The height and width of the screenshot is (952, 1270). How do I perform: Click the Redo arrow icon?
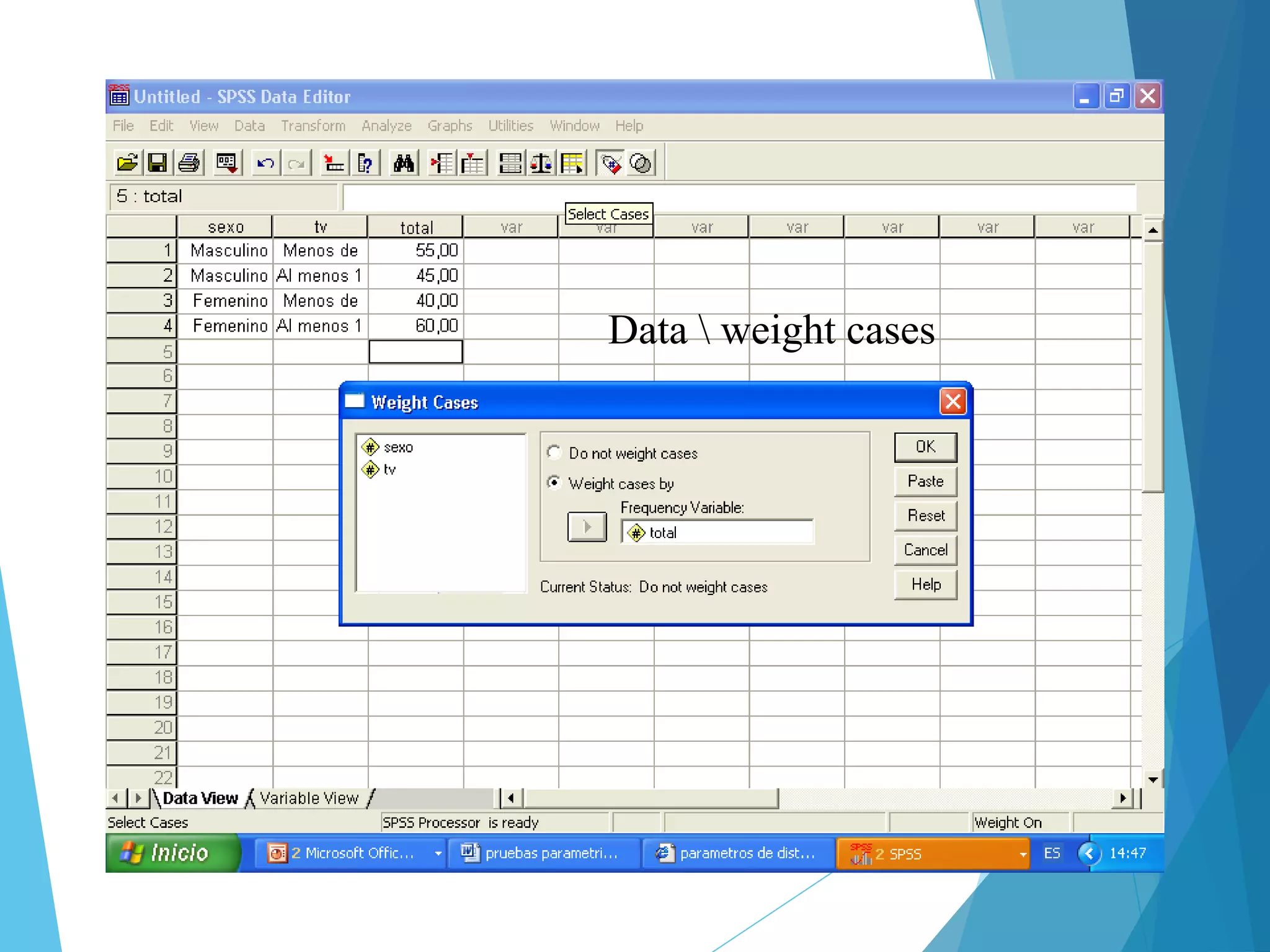[296, 164]
